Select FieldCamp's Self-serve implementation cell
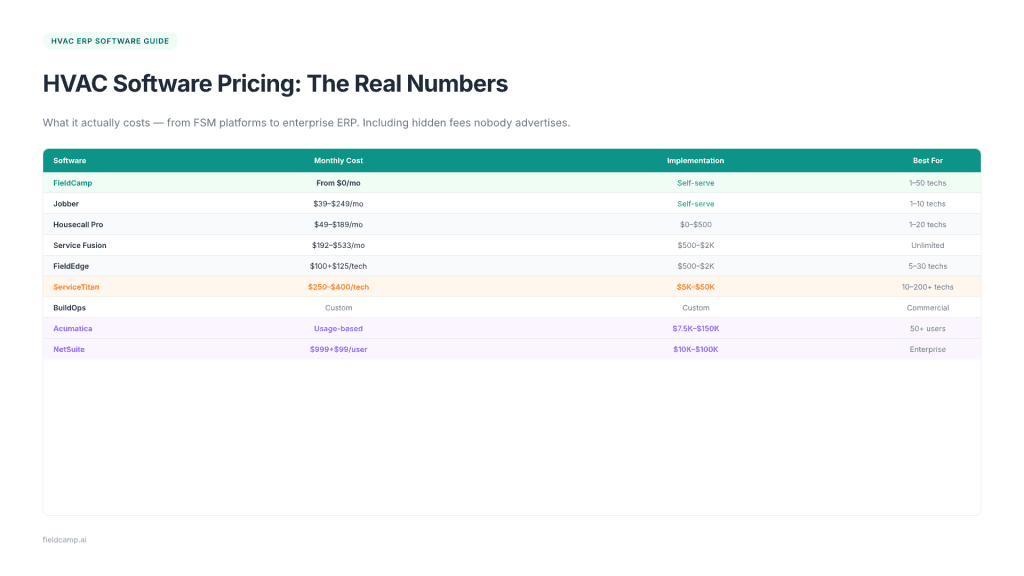This screenshot has width=1024, height=576. pyautogui.click(x=696, y=183)
